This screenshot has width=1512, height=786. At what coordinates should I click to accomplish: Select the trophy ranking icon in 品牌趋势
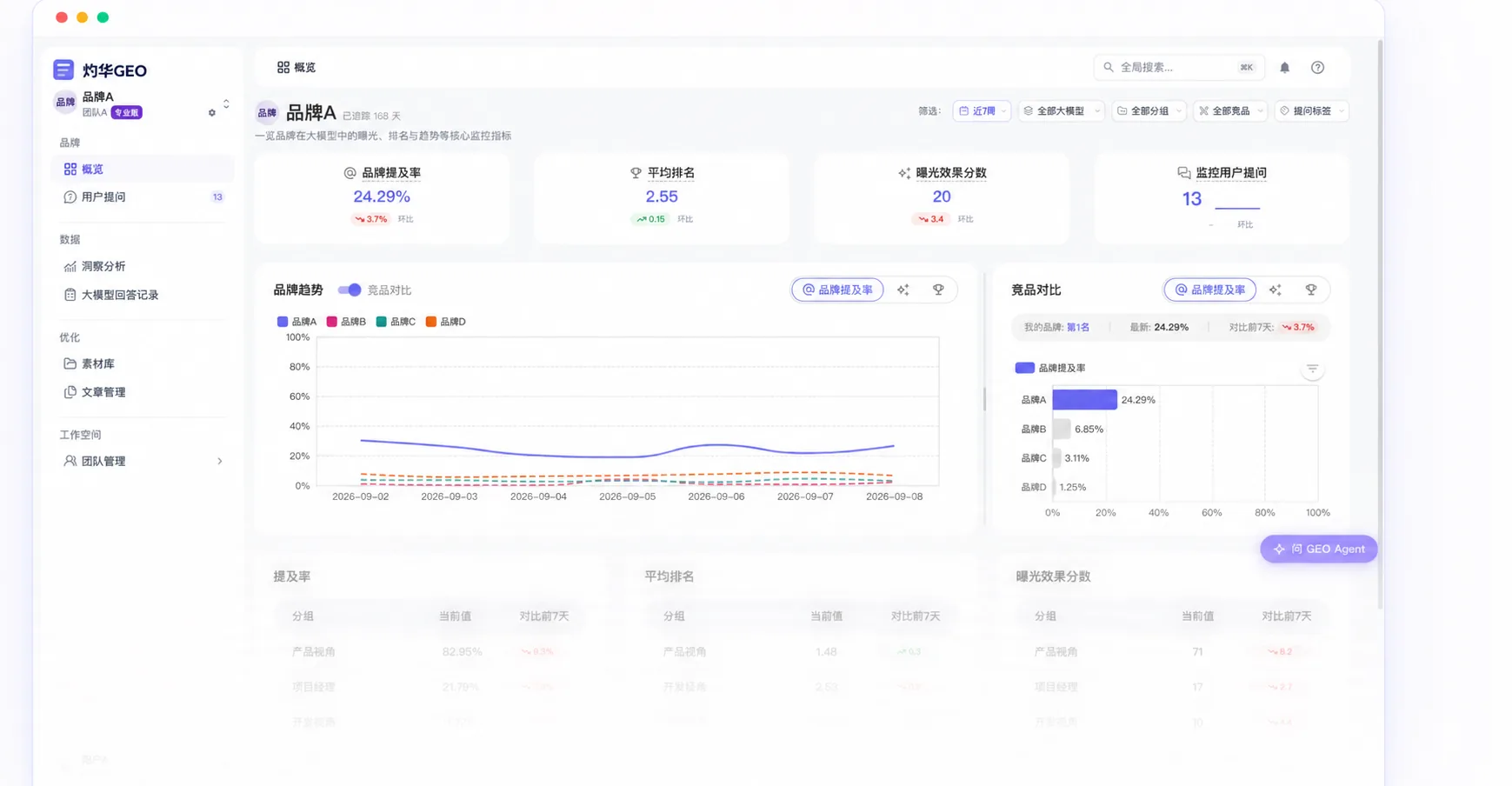point(938,290)
